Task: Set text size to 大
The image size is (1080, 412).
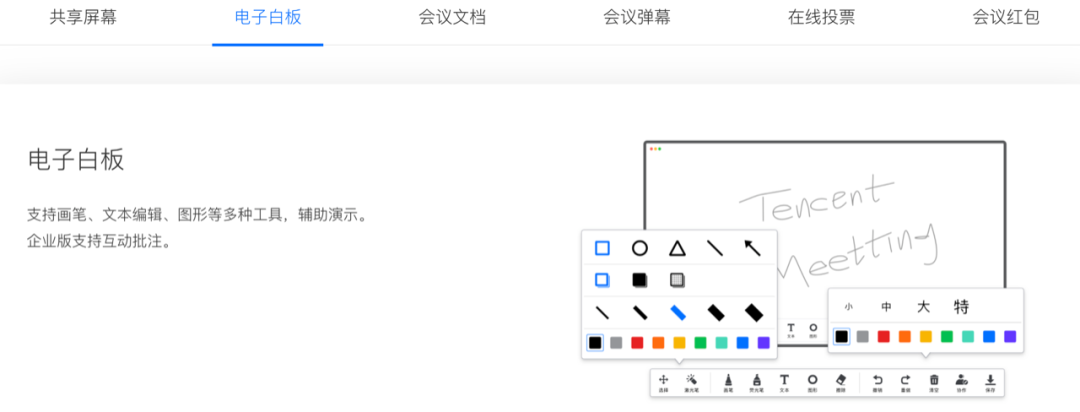Action: [x=924, y=307]
